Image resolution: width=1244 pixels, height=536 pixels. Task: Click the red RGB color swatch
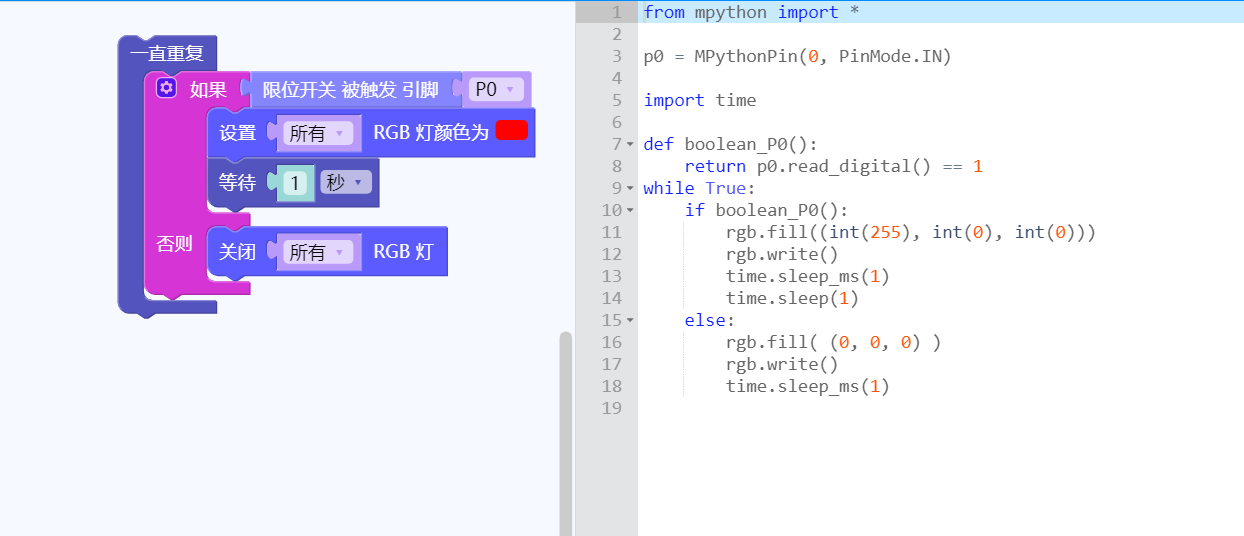[x=511, y=131]
